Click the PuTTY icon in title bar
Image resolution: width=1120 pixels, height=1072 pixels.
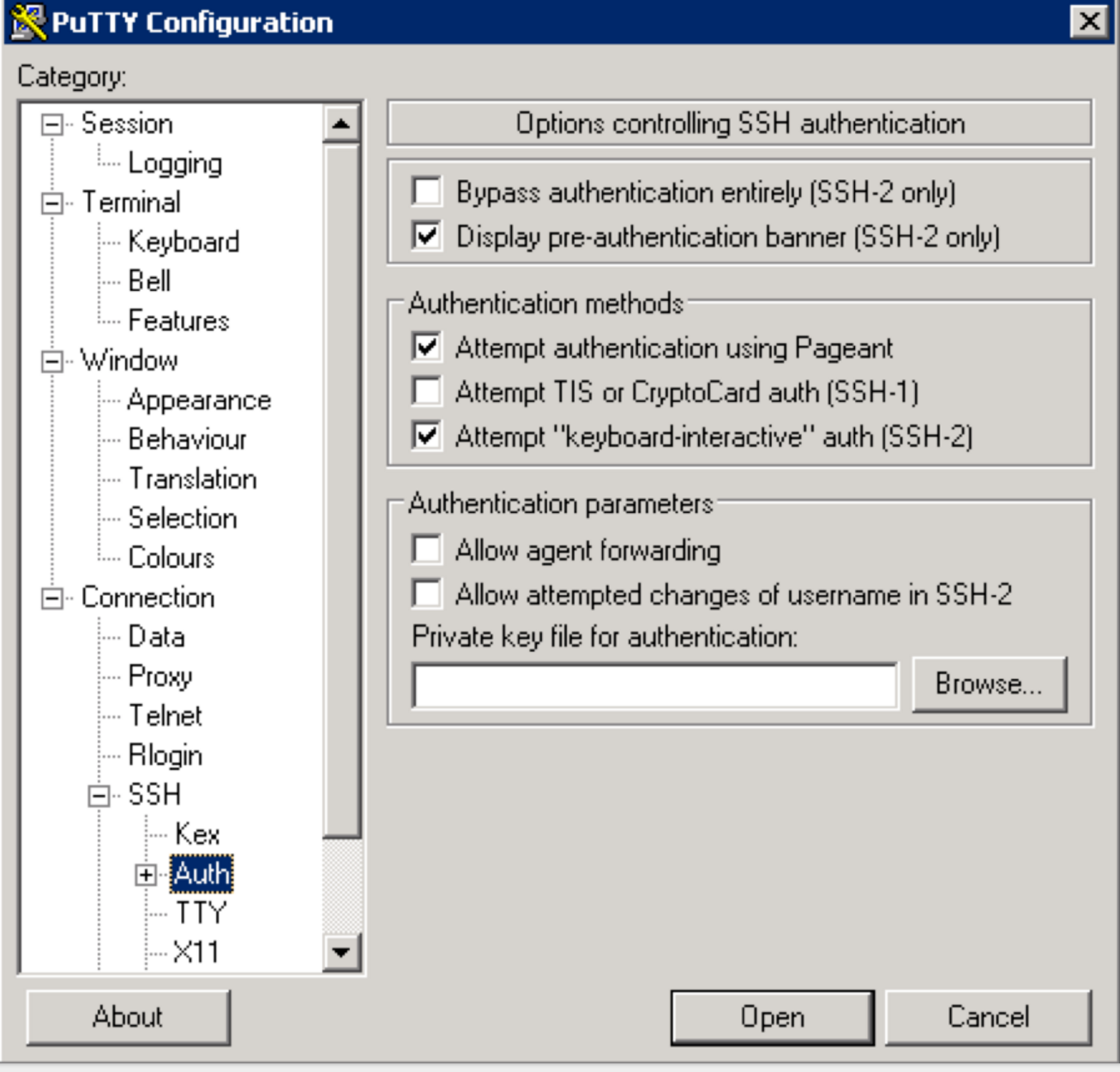coord(27,21)
